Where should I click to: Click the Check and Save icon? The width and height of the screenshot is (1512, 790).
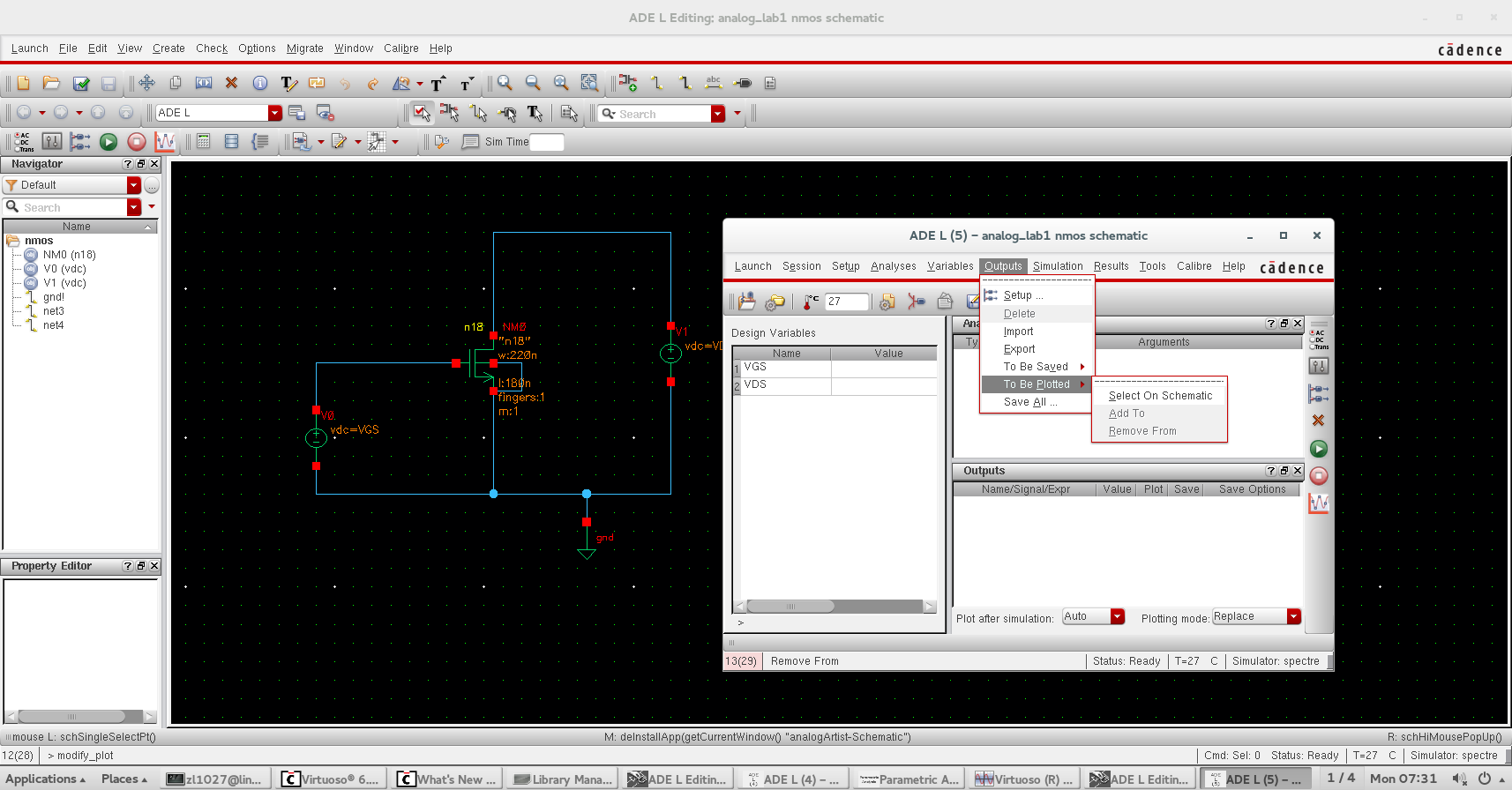(81, 83)
